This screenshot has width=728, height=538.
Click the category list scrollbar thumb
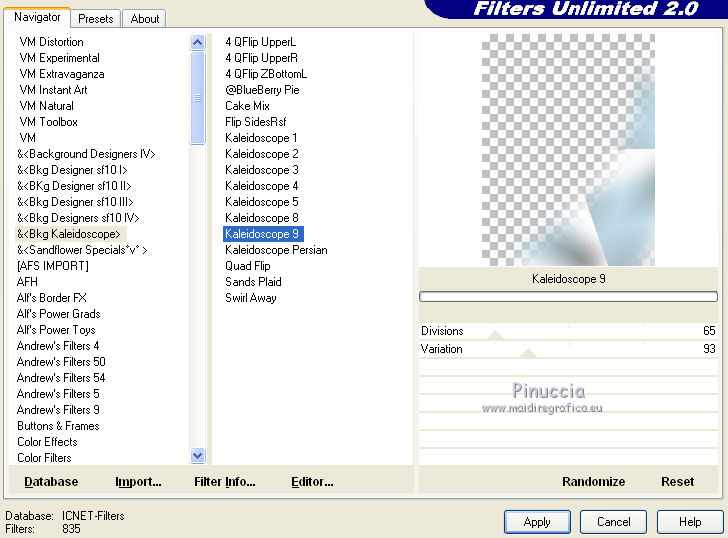click(x=198, y=98)
